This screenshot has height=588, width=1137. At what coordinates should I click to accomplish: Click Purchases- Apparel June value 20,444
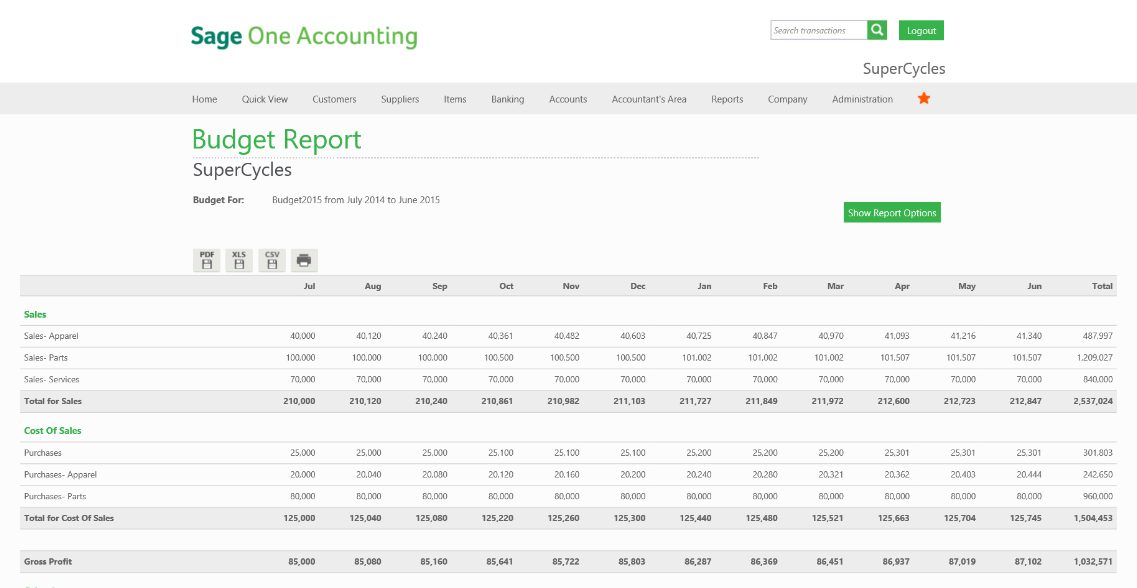pyautogui.click(x=1029, y=475)
